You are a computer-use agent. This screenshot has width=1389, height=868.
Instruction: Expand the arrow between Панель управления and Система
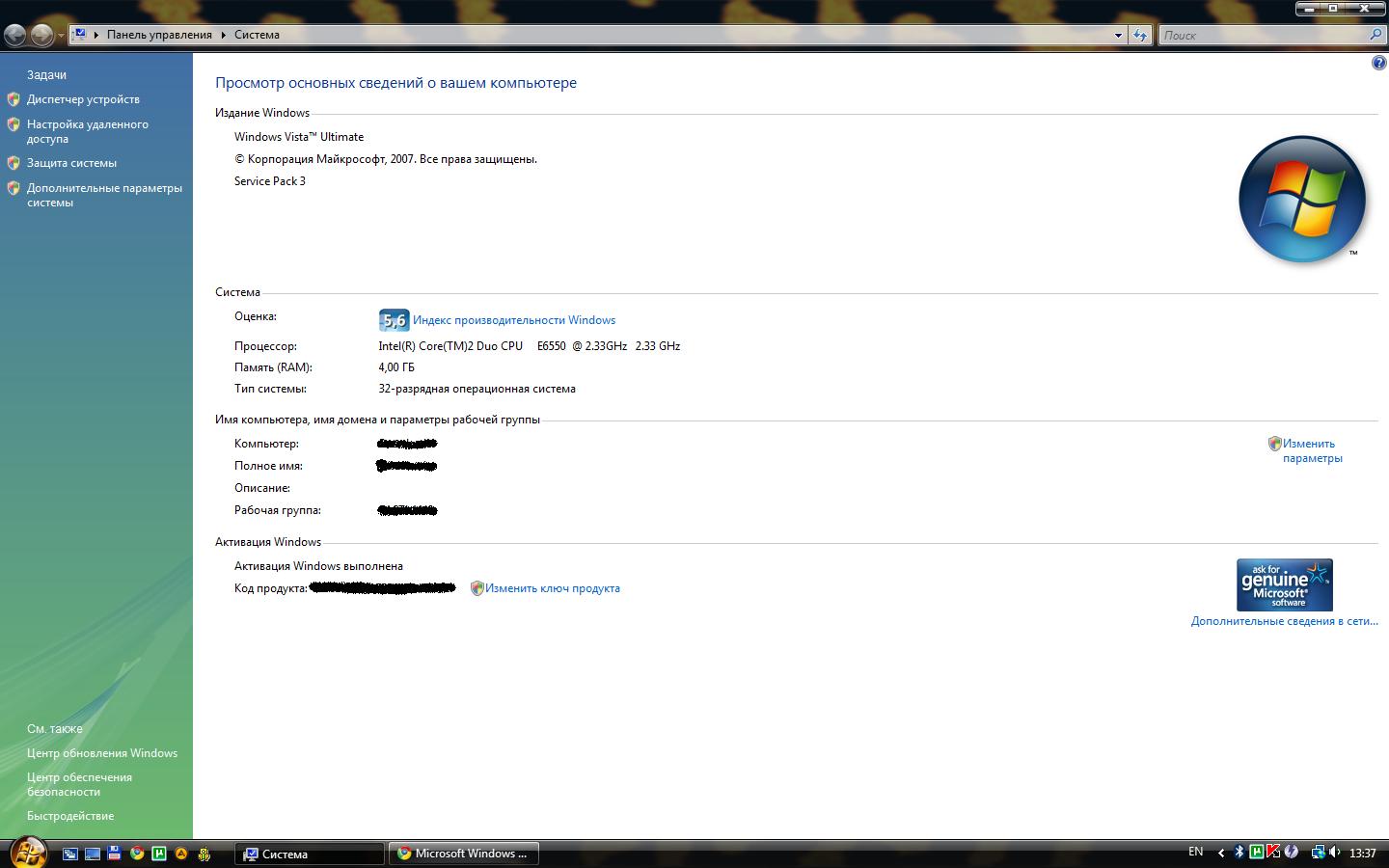click(x=223, y=35)
